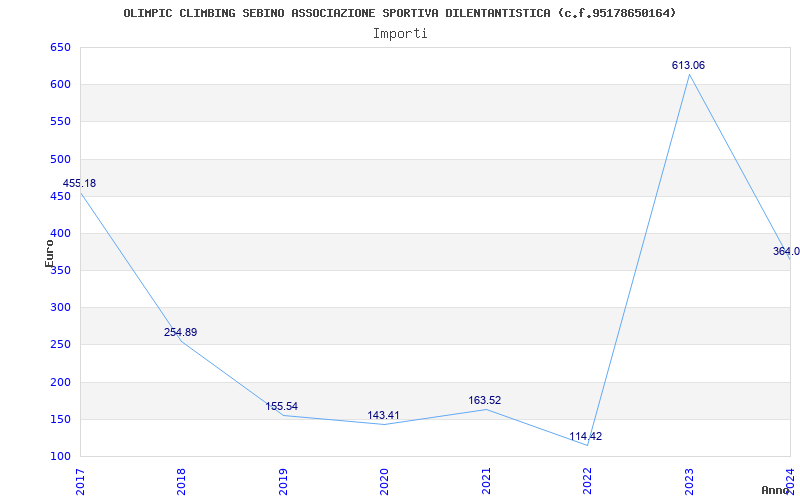This screenshot has width=800, height=500.
Task: Click the 2019 x-axis tick label
Action: 283,479
